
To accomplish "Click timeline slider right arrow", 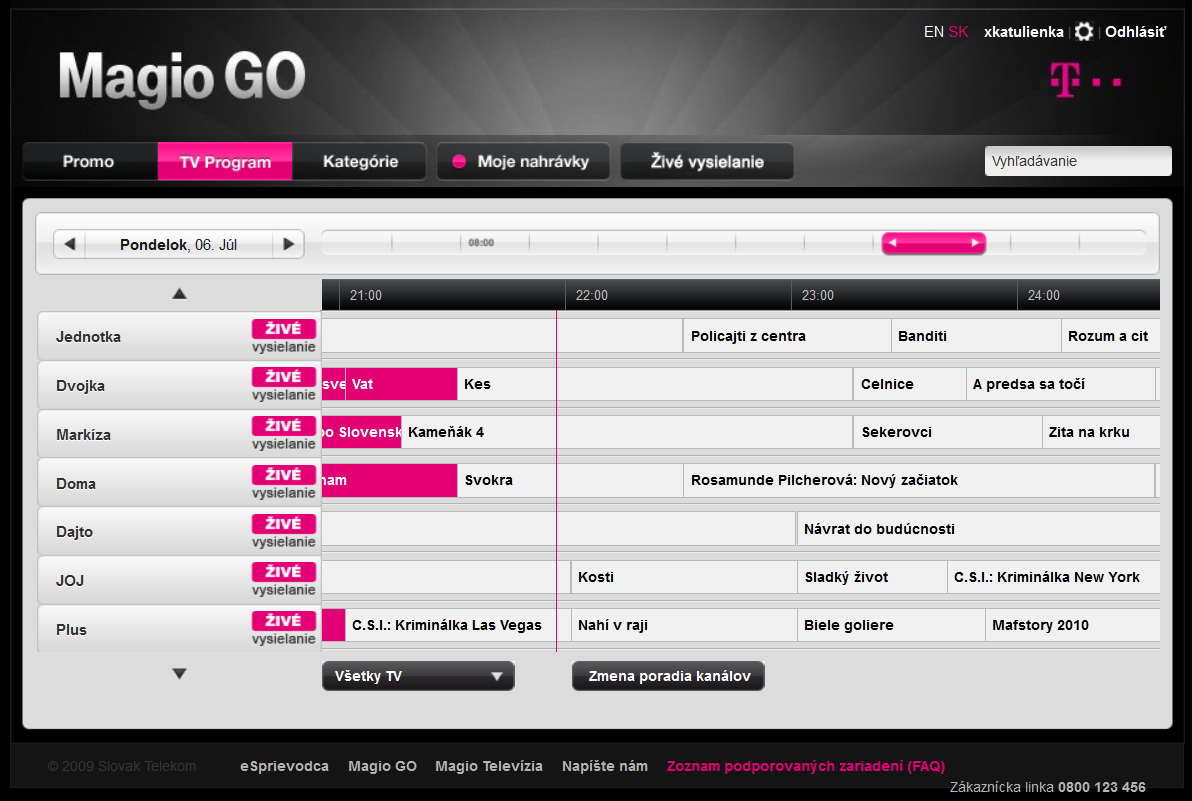I will point(975,243).
